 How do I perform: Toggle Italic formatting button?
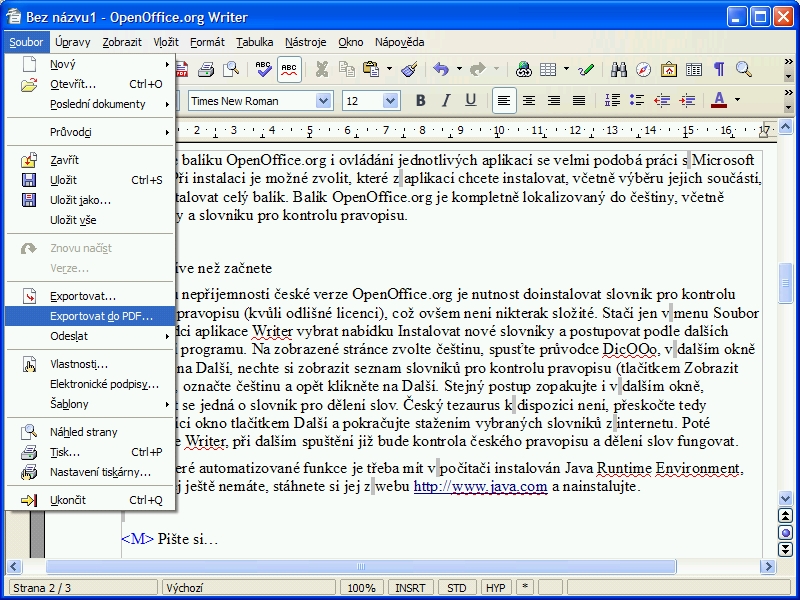coord(446,100)
